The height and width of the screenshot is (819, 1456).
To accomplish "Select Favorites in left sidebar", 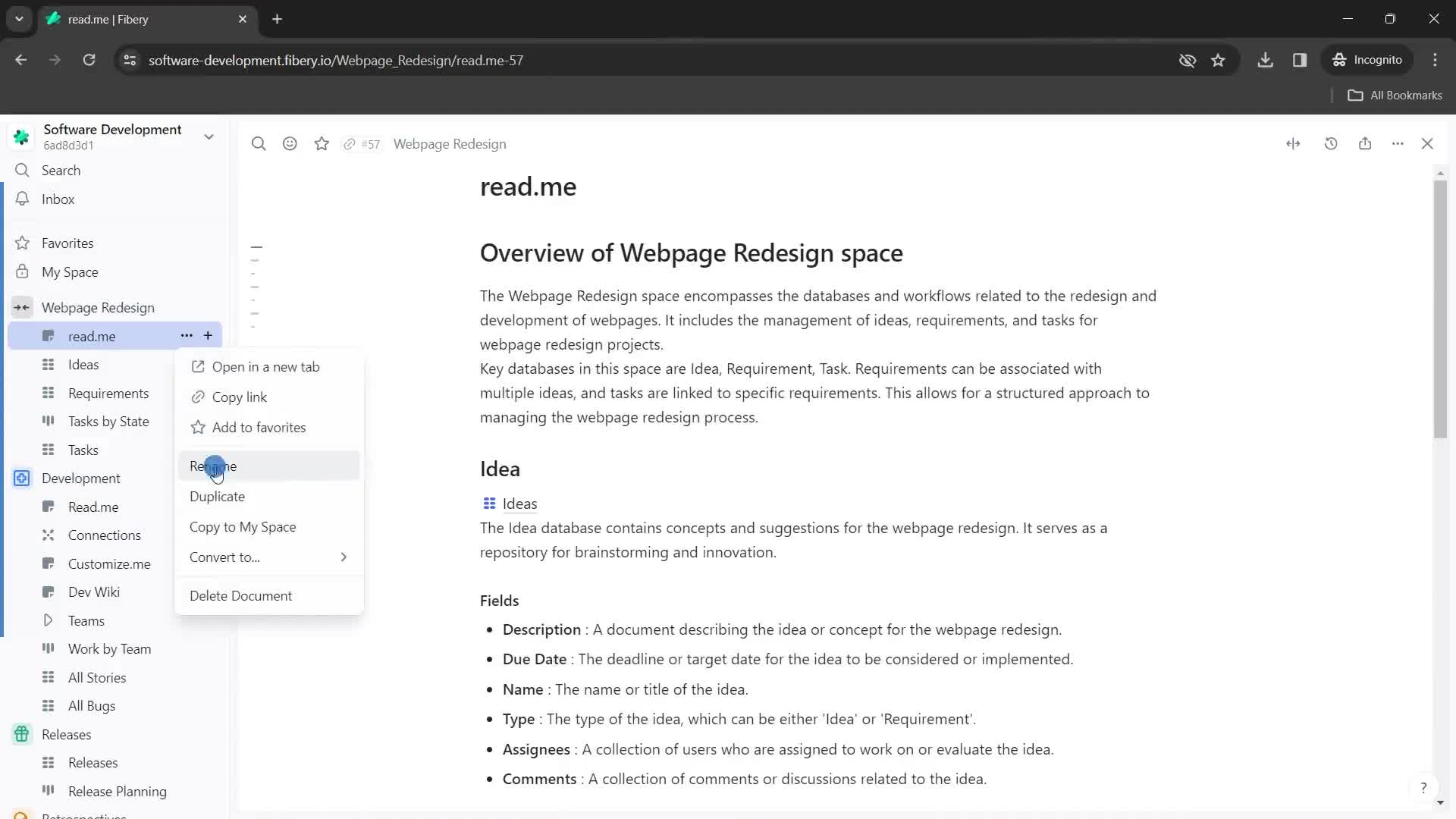I will pos(67,242).
